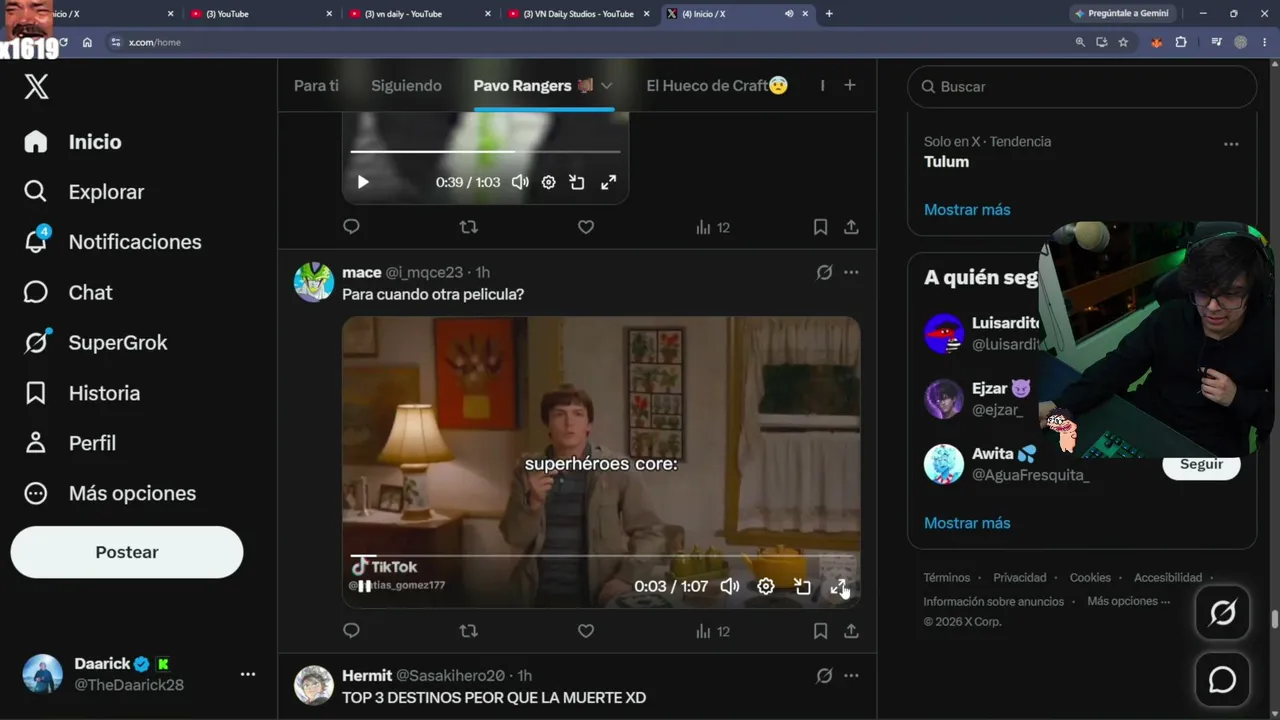Expand Más opciones in the footer

(x=1129, y=601)
